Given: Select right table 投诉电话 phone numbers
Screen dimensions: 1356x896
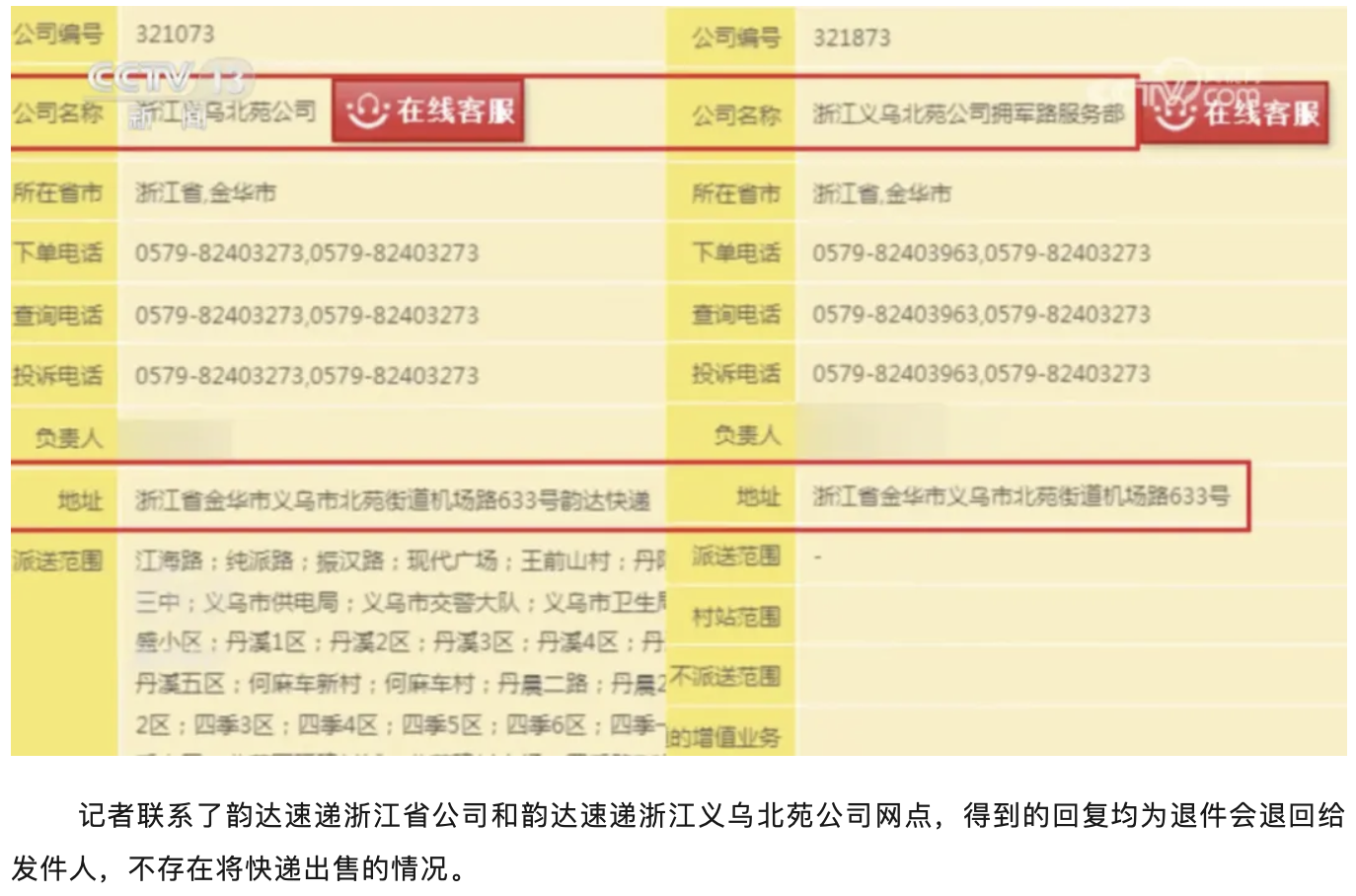Looking at the screenshot, I should (981, 373).
